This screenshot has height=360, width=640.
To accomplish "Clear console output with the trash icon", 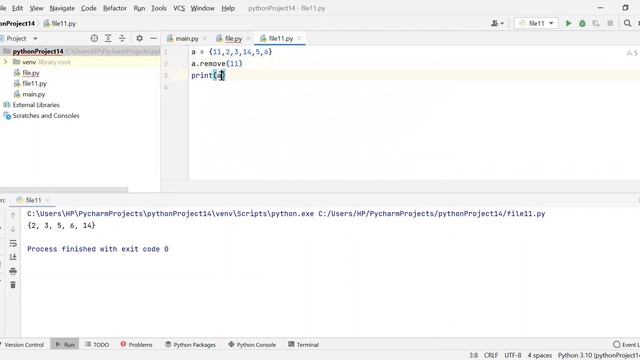I will (x=13, y=285).
